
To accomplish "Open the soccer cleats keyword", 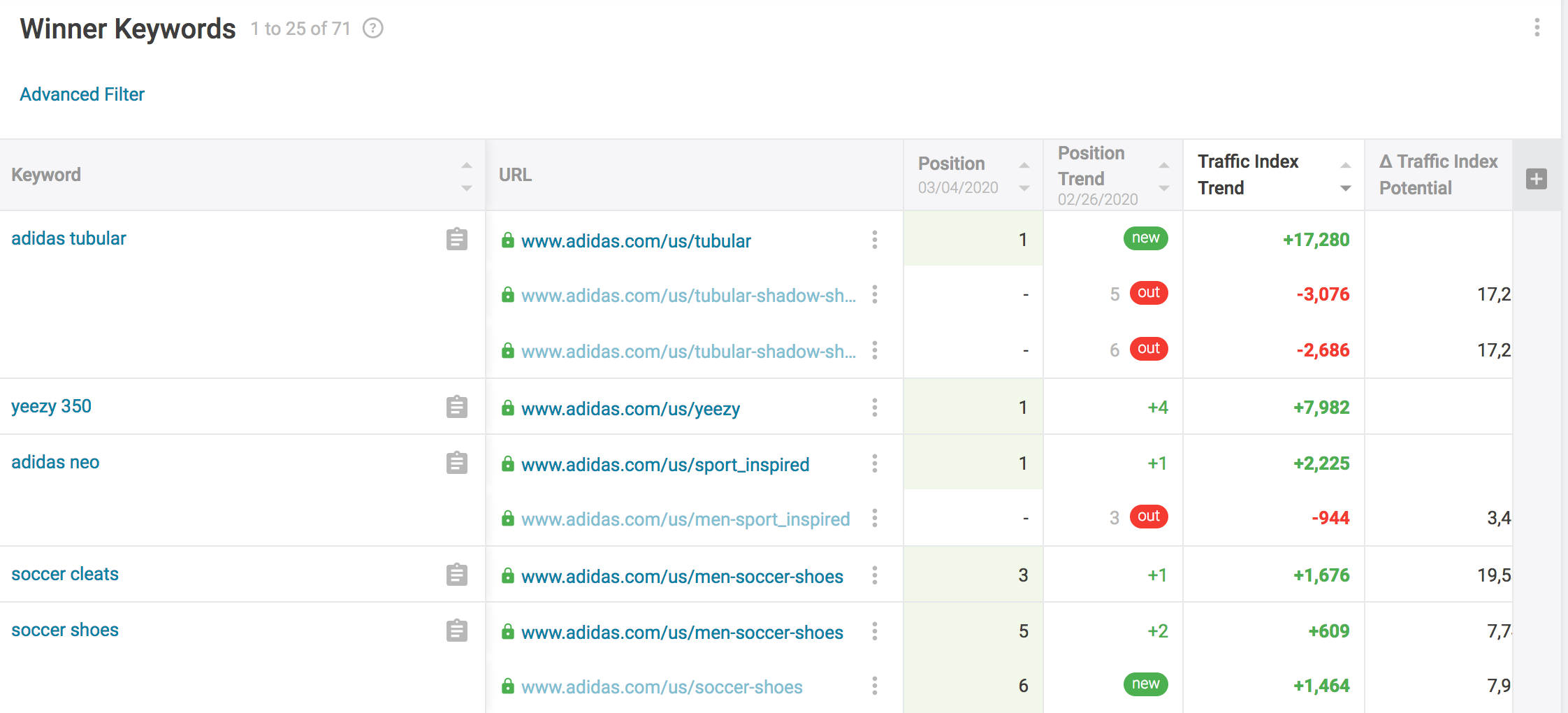I will pos(65,574).
